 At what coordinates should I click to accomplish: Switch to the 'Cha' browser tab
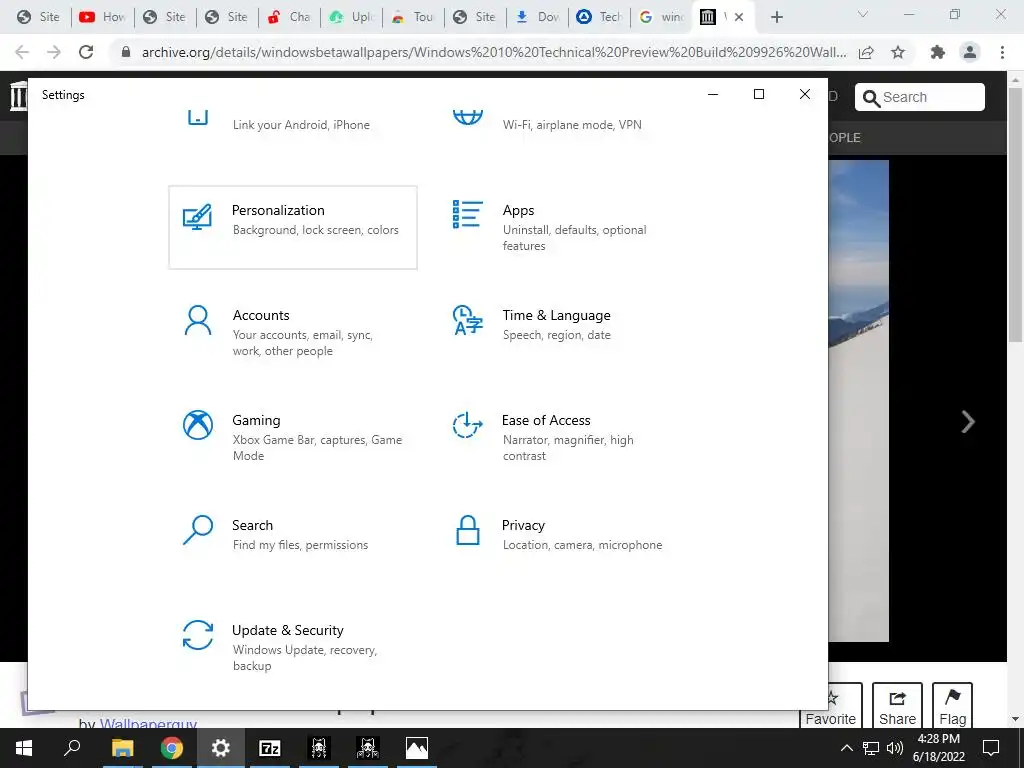coord(289,17)
